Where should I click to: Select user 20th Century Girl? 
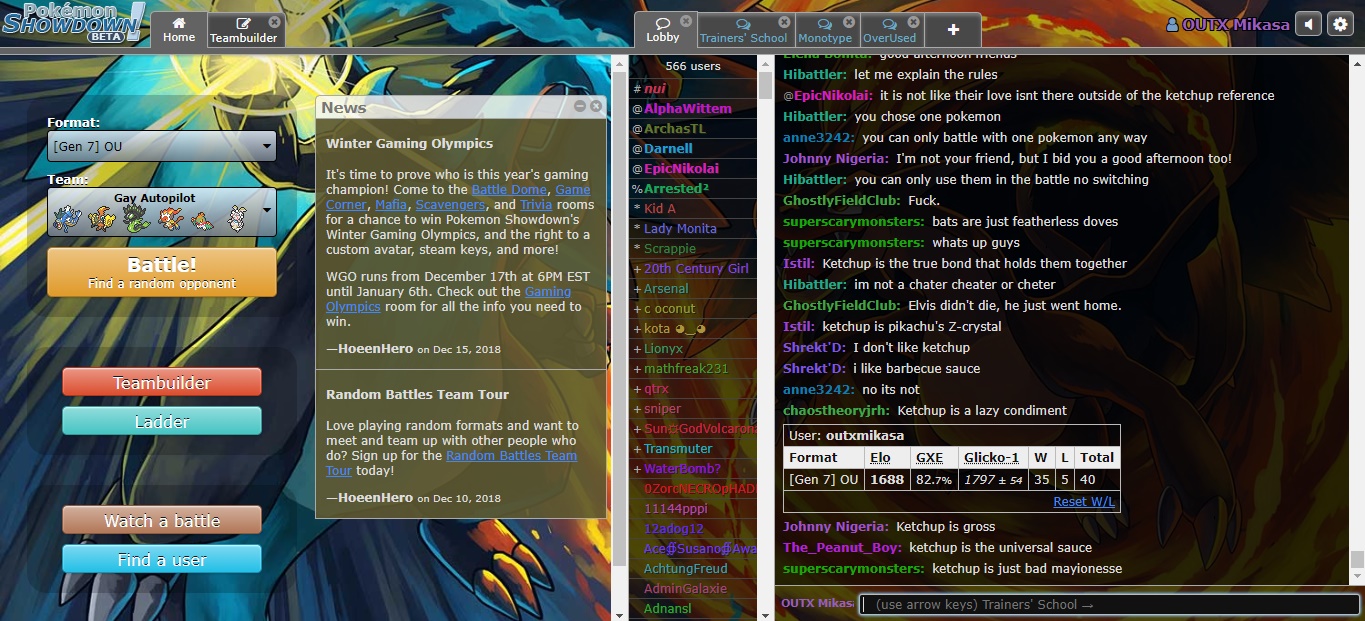[x=693, y=268]
